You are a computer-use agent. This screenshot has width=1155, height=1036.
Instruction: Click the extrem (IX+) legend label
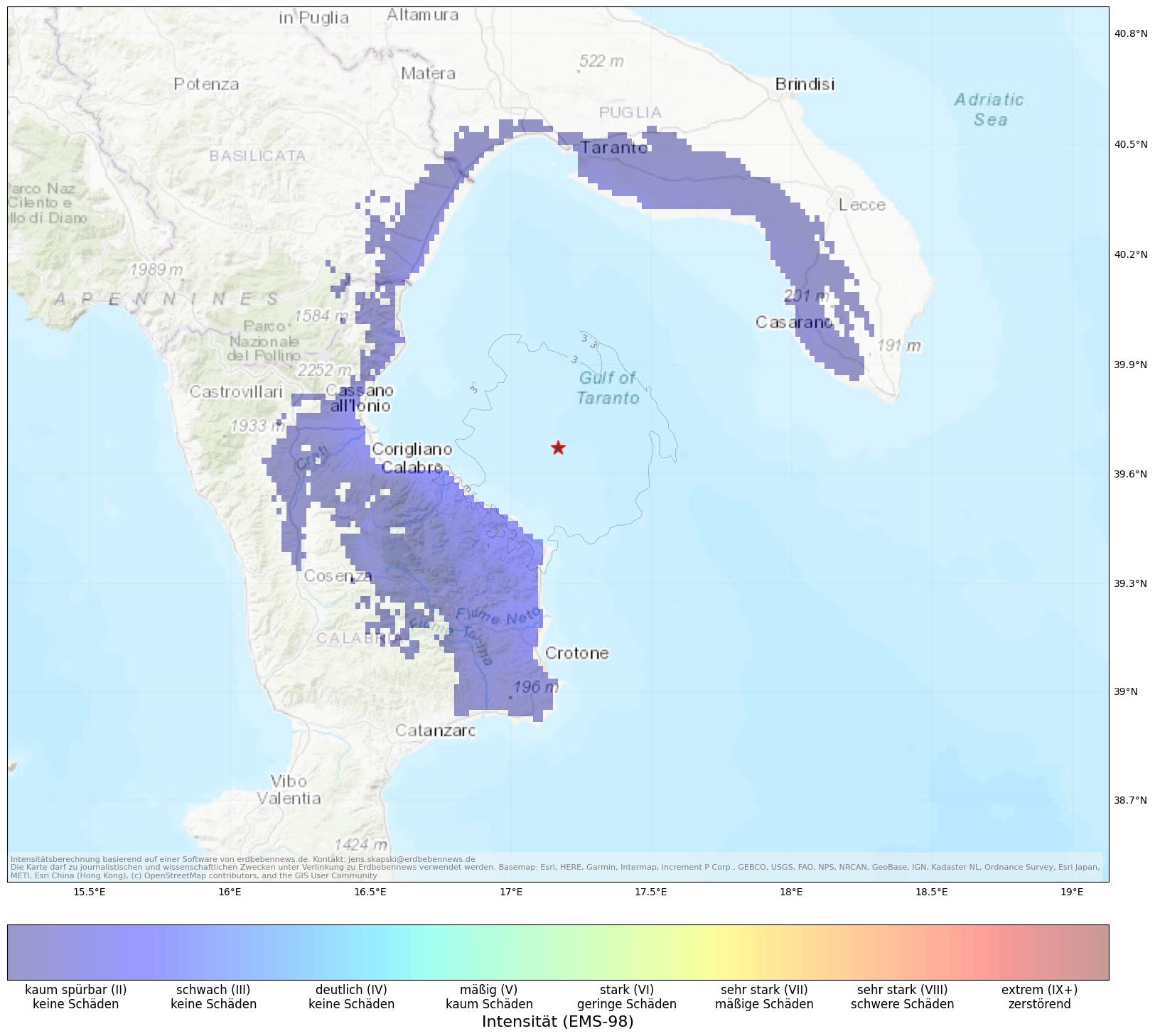click(x=1040, y=989)
